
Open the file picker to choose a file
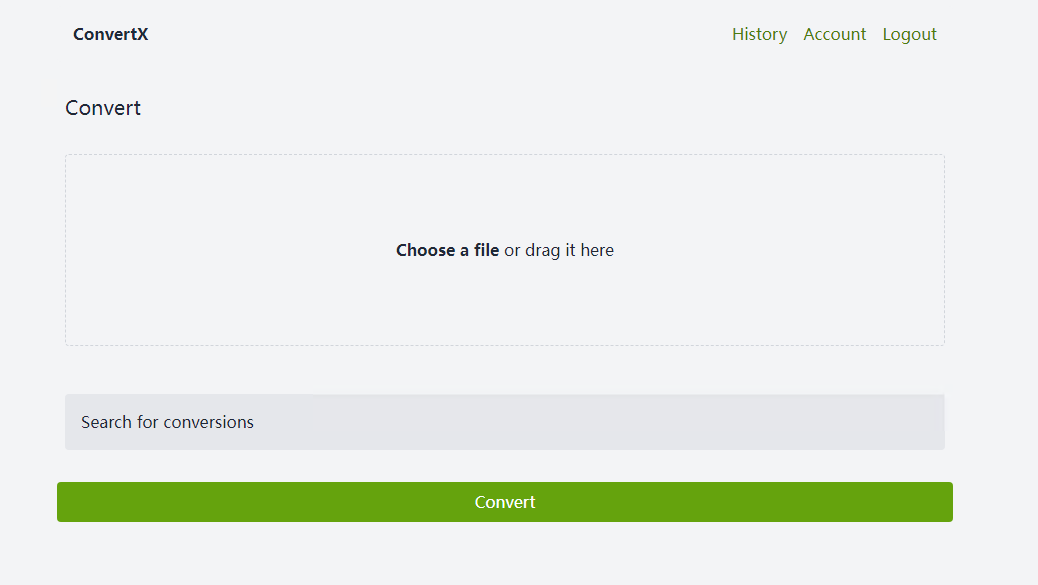click(447, 250)
